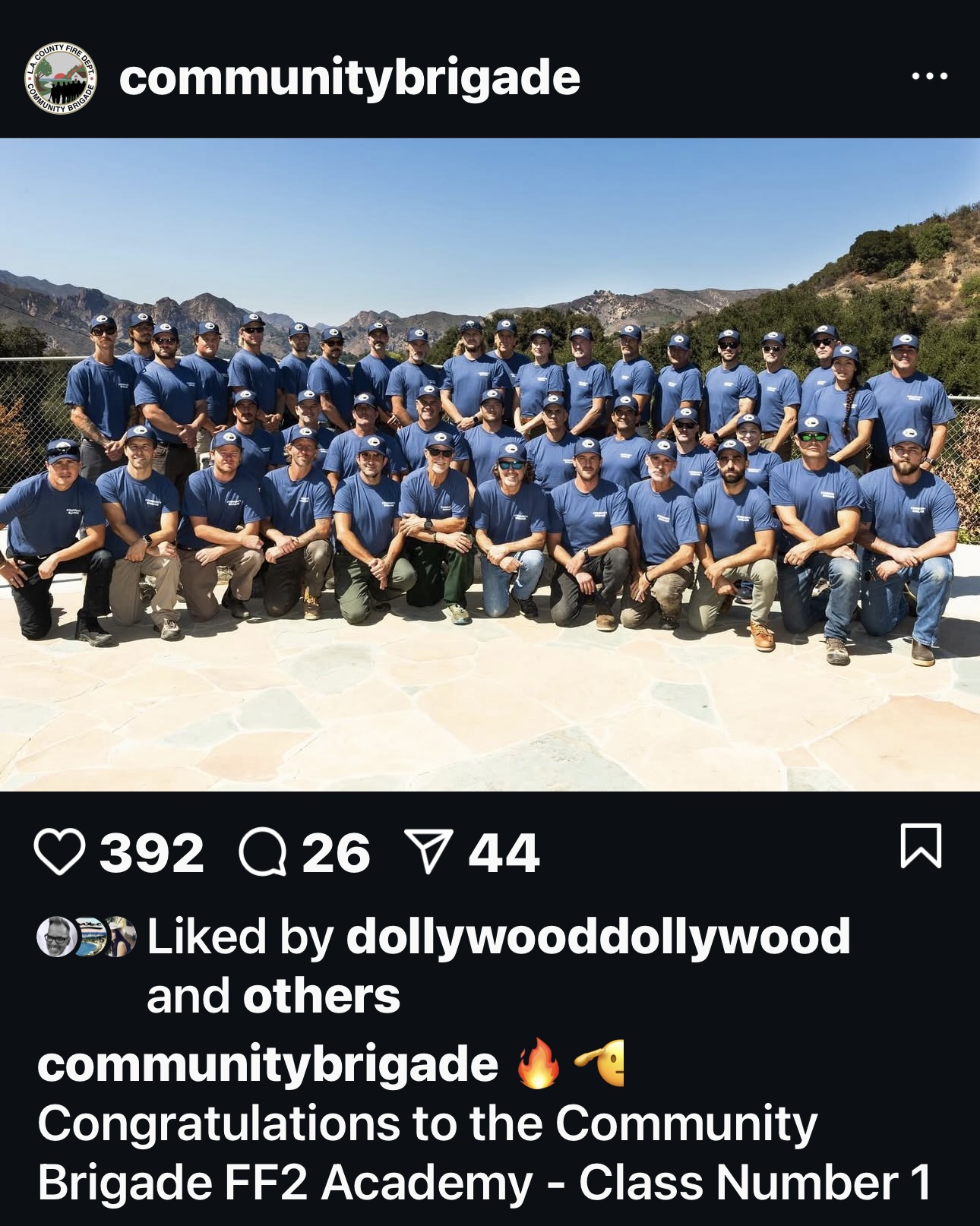Open comments via the speech bubble icon

263,852
